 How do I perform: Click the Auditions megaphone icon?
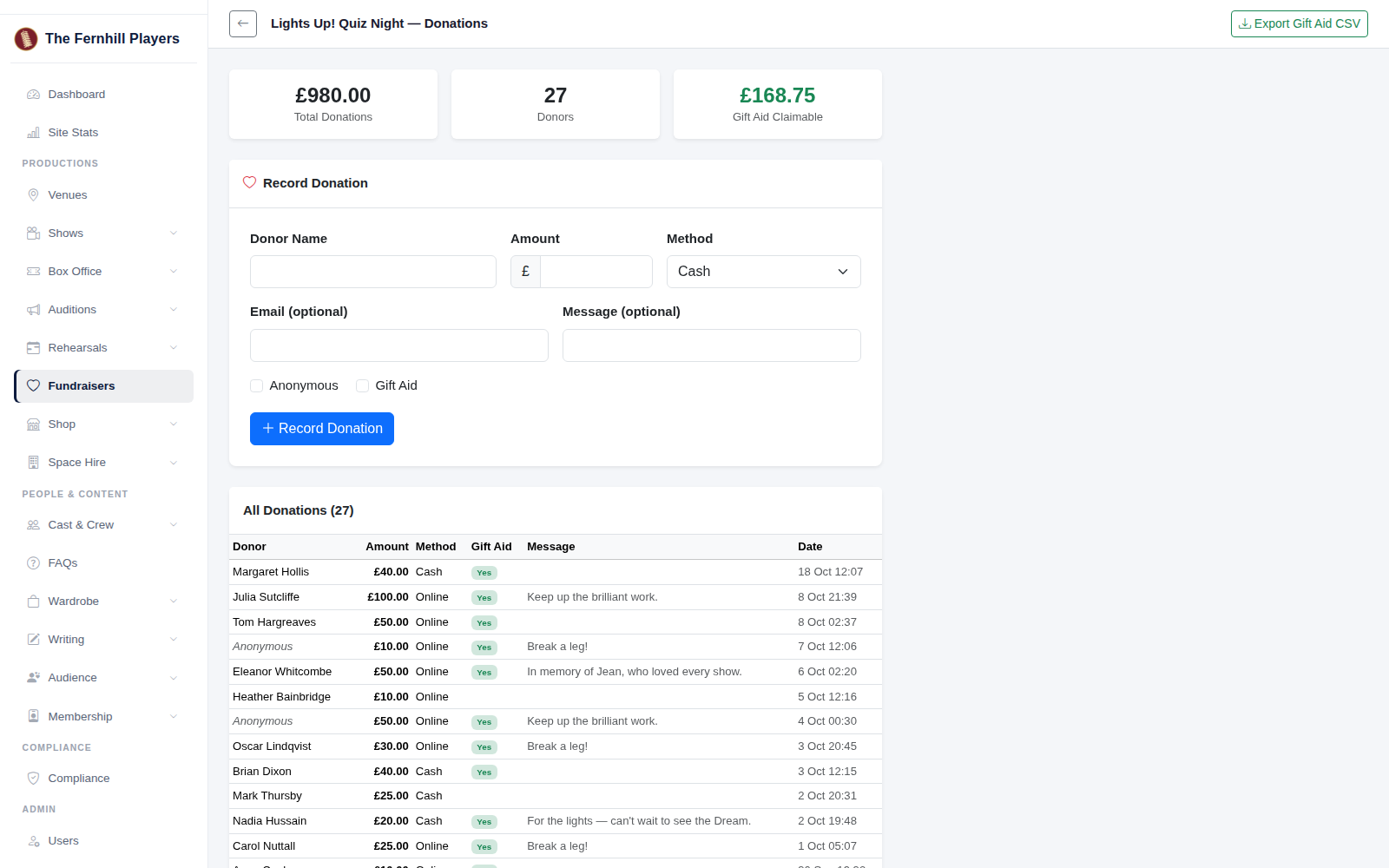click(33, 310)
